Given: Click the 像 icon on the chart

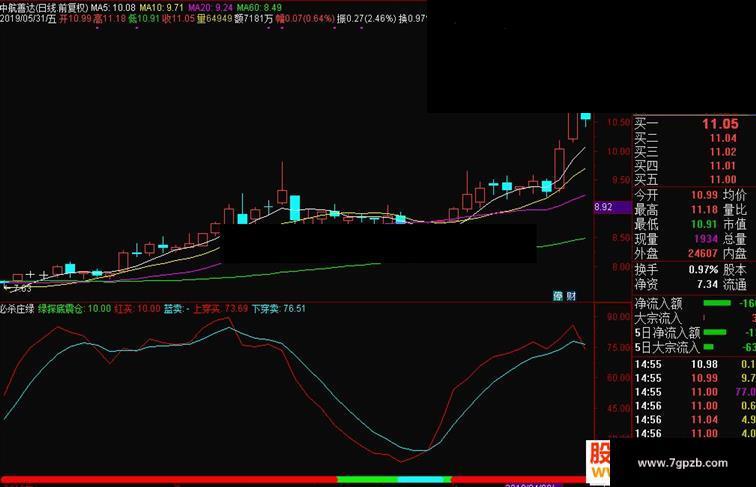Looking at the screenshot, I should [x=558, y=296].
